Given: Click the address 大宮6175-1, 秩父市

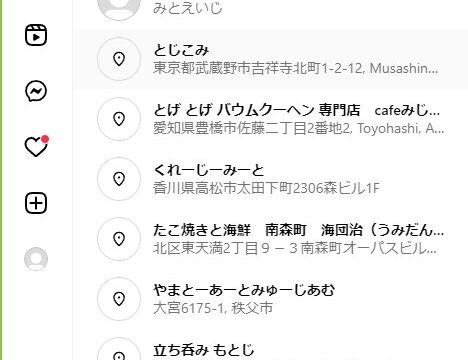Looking at the screenshot, I should [213, 308].
